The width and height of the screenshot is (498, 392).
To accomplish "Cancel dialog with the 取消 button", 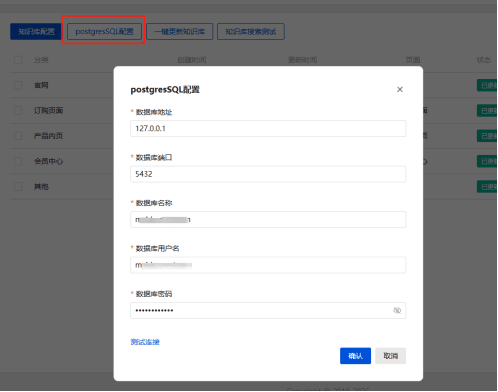I will coord(391,356).
